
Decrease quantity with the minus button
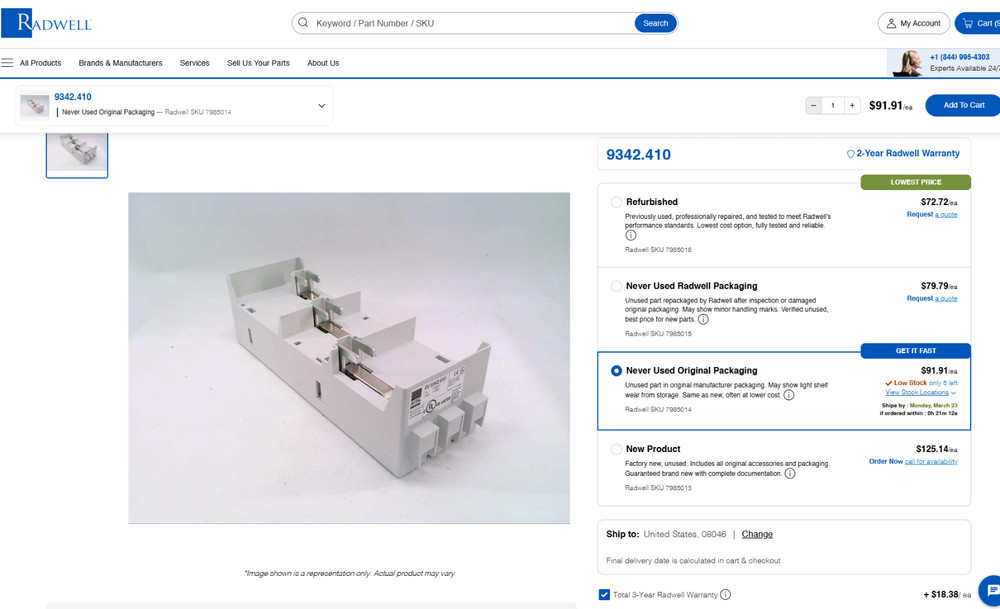(813, 105)
